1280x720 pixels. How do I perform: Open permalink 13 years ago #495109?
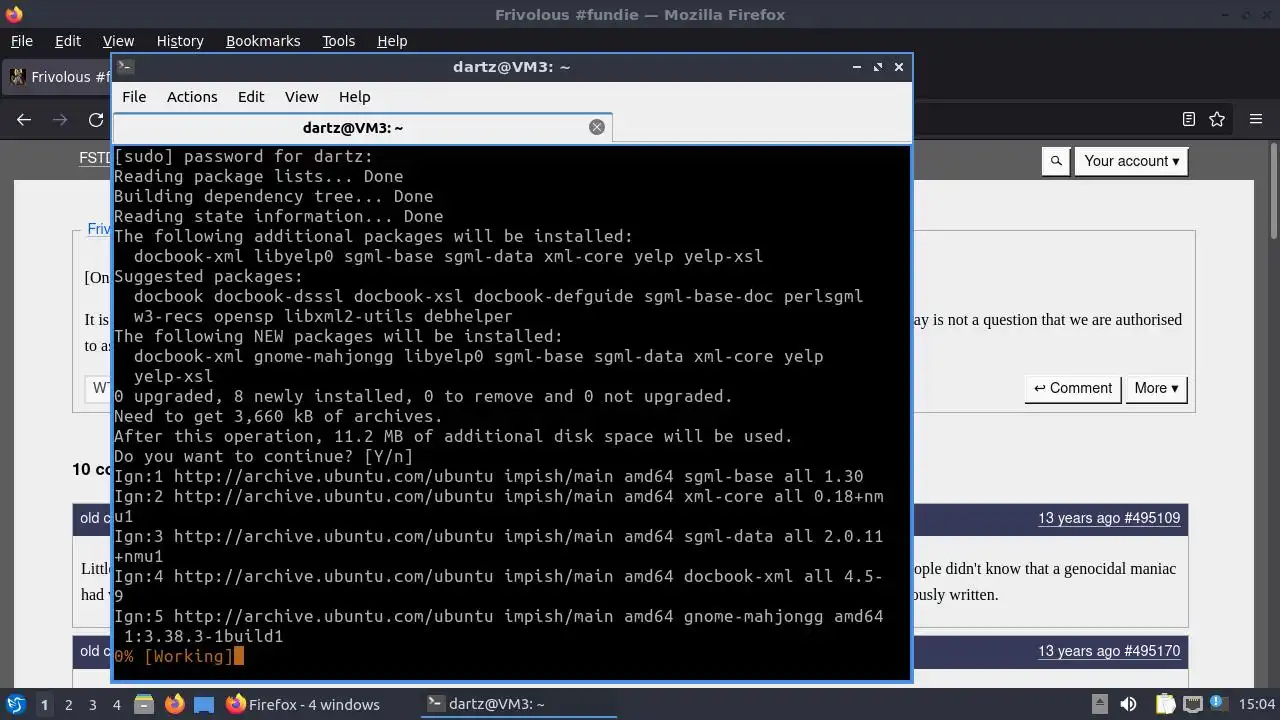[1109, 518]
